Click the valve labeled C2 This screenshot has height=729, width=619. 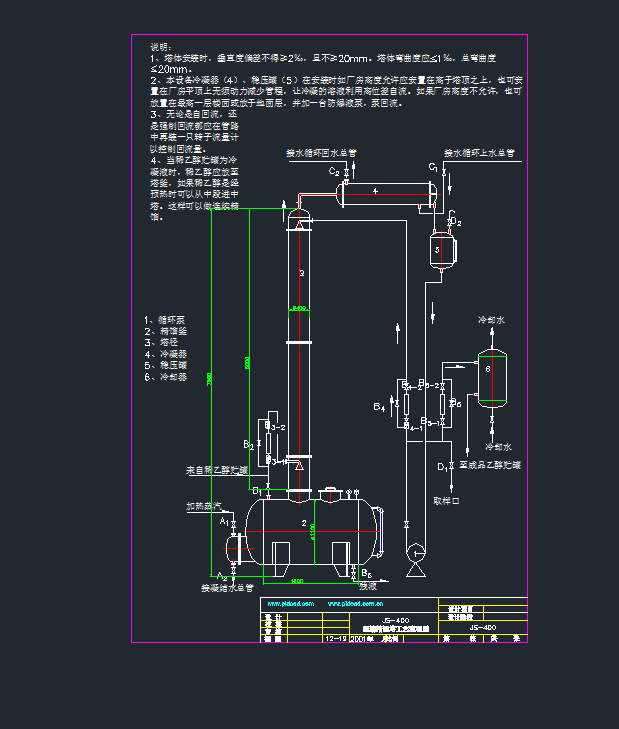(x=345, y=173)
